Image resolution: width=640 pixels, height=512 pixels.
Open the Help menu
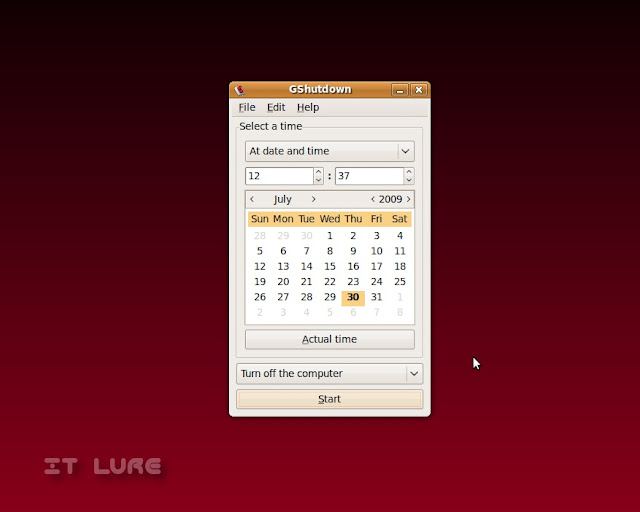tap(308, 107)
